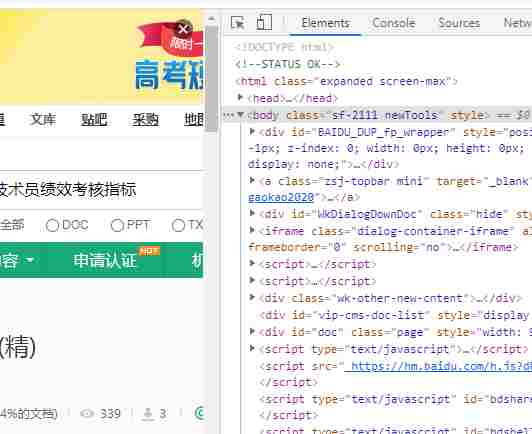Close the red ribbon ad banner

(x=183, y=29)
